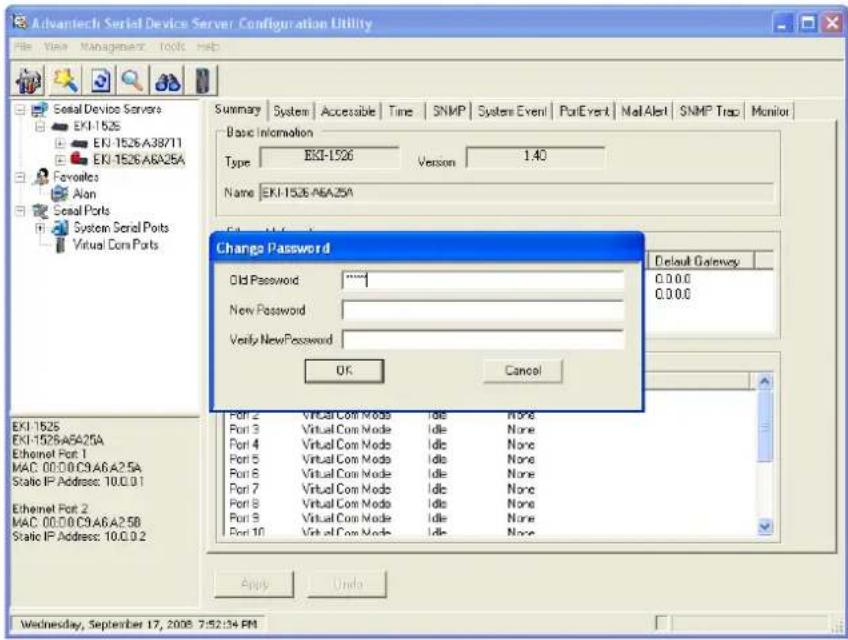This screenshot has height=640, width=848.
Task: Switch to the PortEvent tab
Action: (x=584, y=111)
